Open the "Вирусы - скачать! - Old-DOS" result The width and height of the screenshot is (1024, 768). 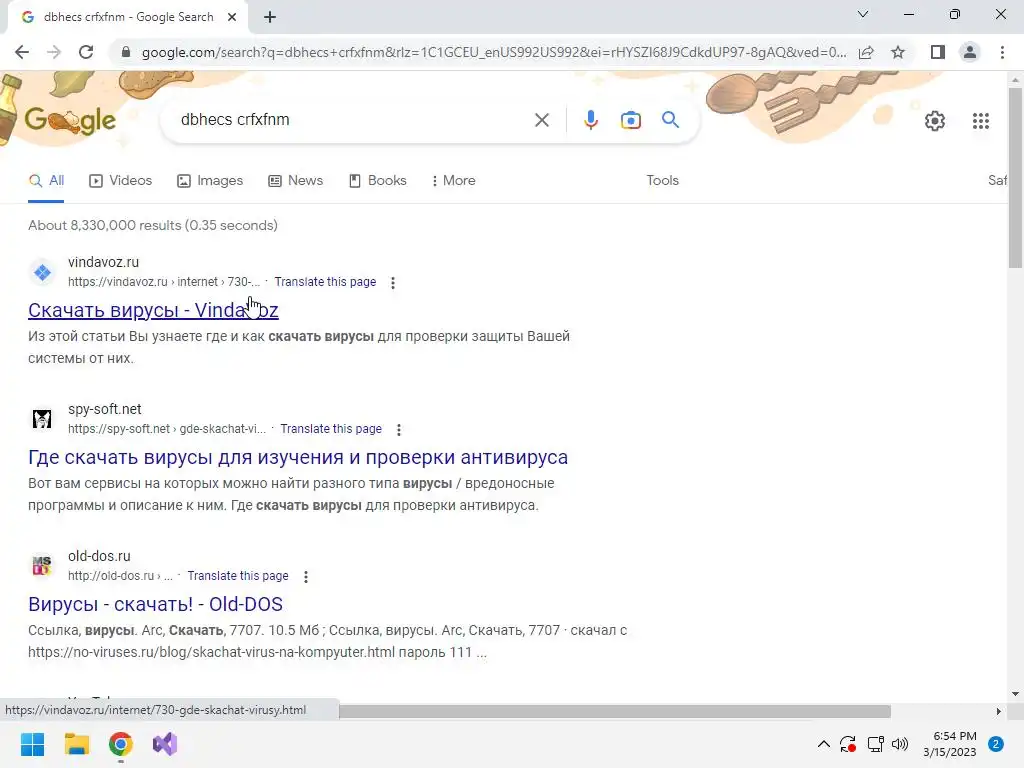tap(155, 604)
